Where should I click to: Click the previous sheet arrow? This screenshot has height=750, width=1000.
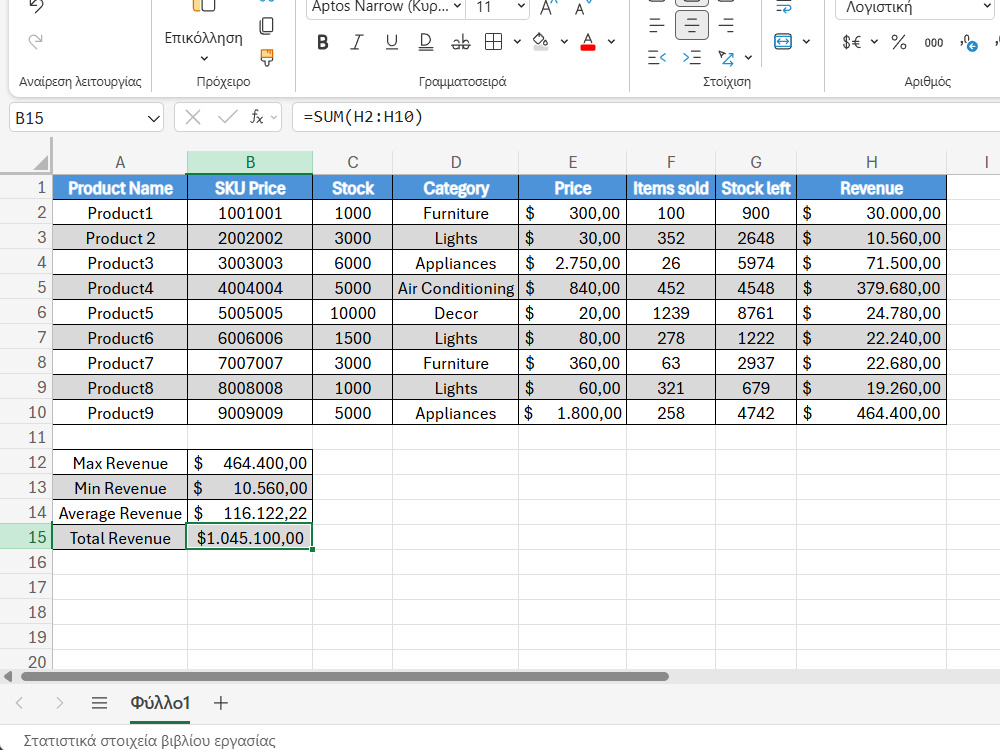click(x=19, y=703)
